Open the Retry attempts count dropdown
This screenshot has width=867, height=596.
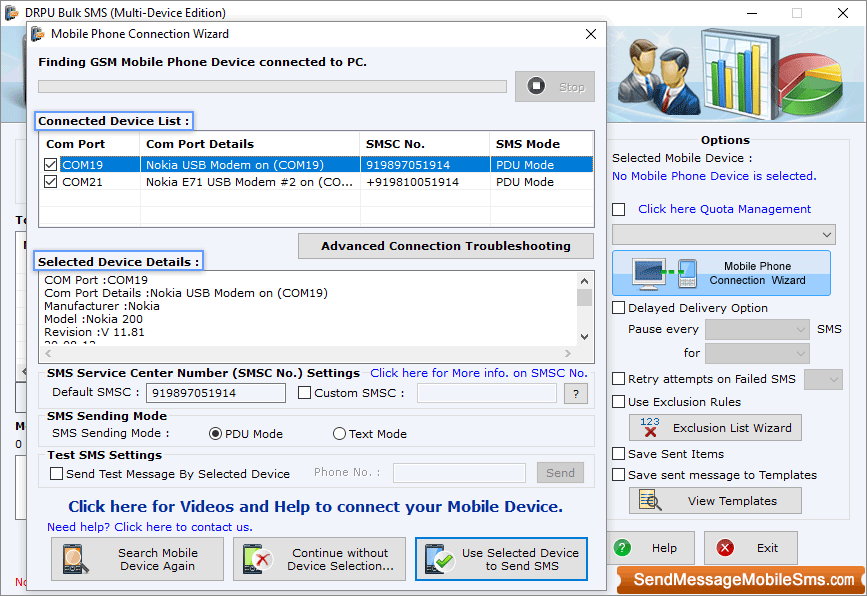click(823, 379)
